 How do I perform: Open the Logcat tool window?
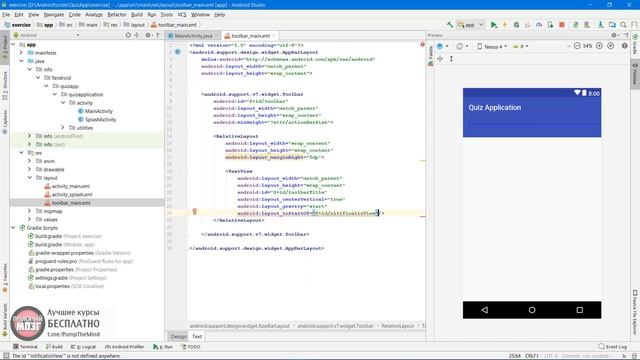pos(83,347)
